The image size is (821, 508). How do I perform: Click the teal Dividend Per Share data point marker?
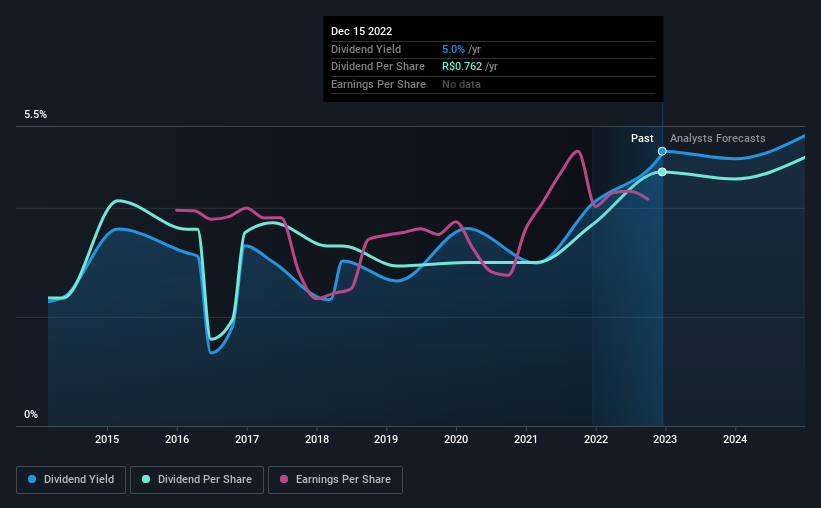[662, 172]
